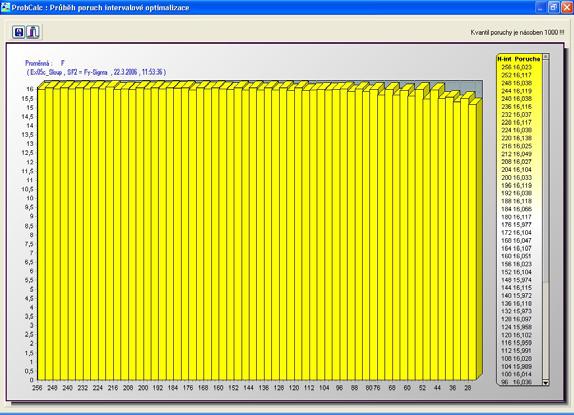Screen dimensions: 574x415
Task: Restore down the ProbCalc window
Action: (x=554, y=7)
